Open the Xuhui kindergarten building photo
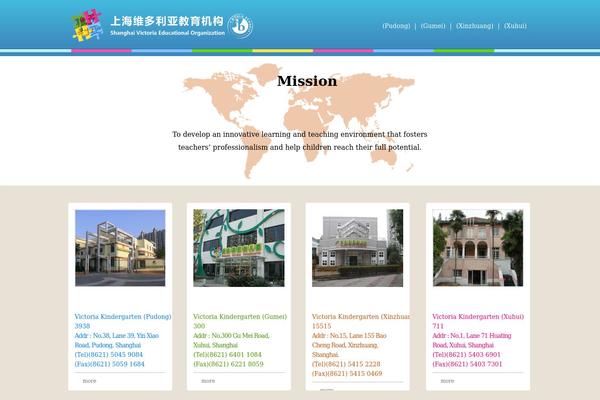The image size is (600, 400). pos(478,248)
